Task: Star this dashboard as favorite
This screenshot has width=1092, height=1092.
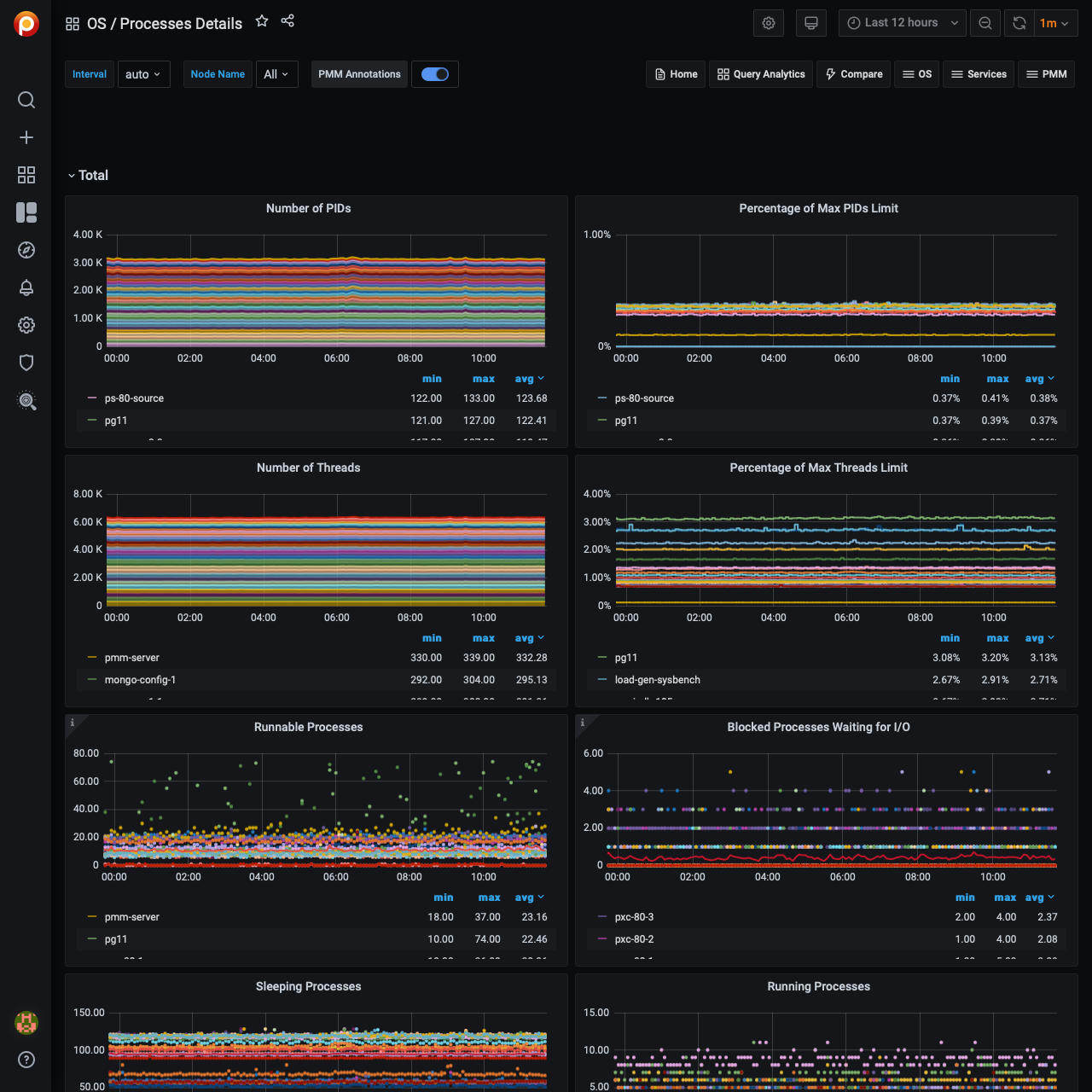Action: [x=262, y=21]
